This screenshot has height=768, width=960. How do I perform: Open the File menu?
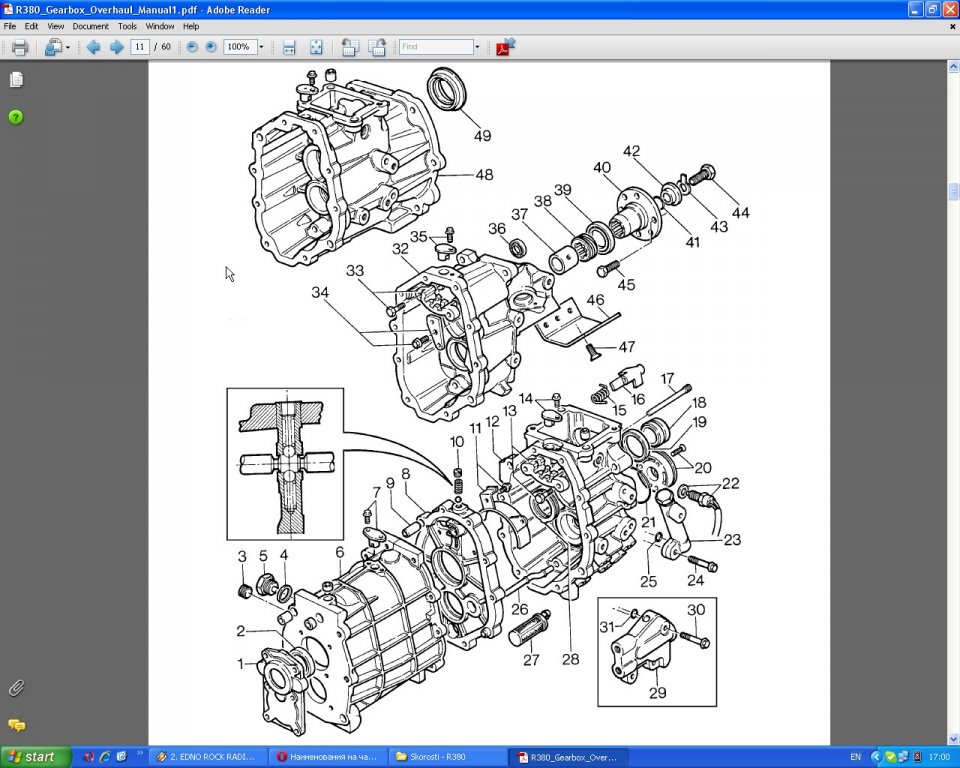[10, 26]
